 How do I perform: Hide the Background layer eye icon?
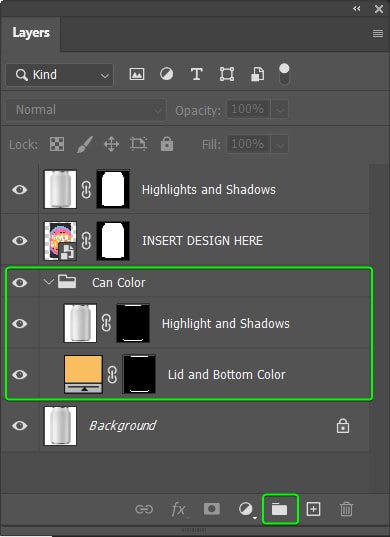click(x=20, y=426)
